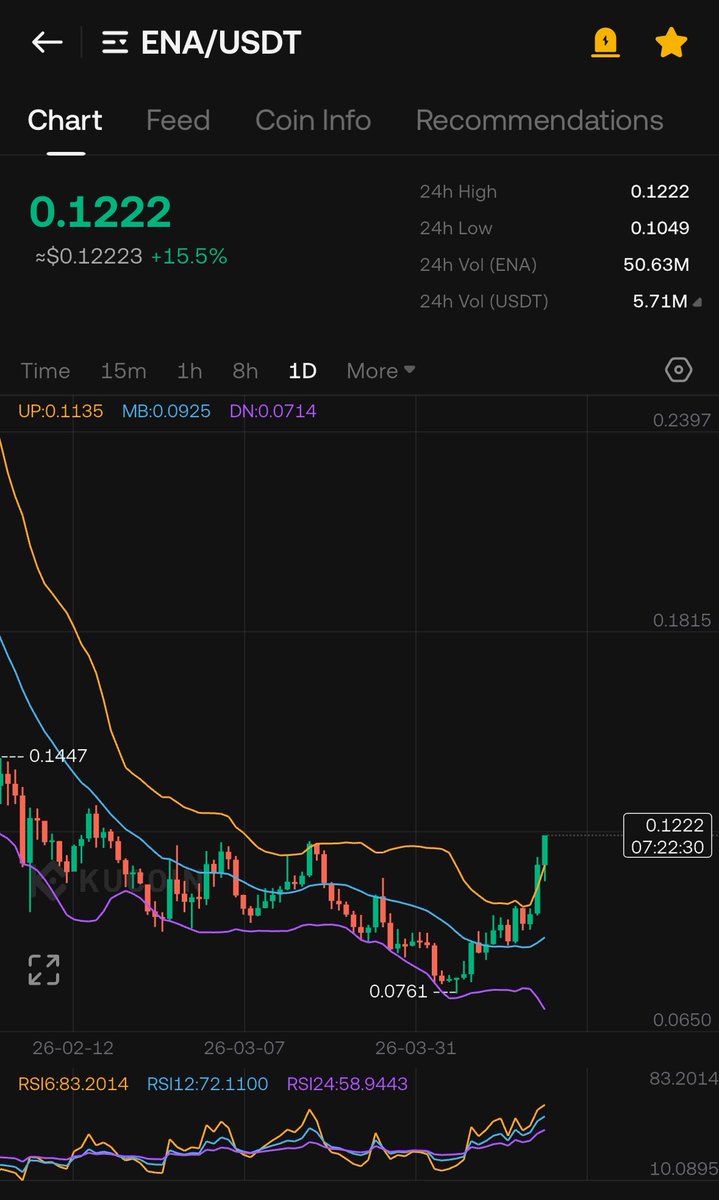Toggle the favorite star for ENA/USDT

coord(671,43)
